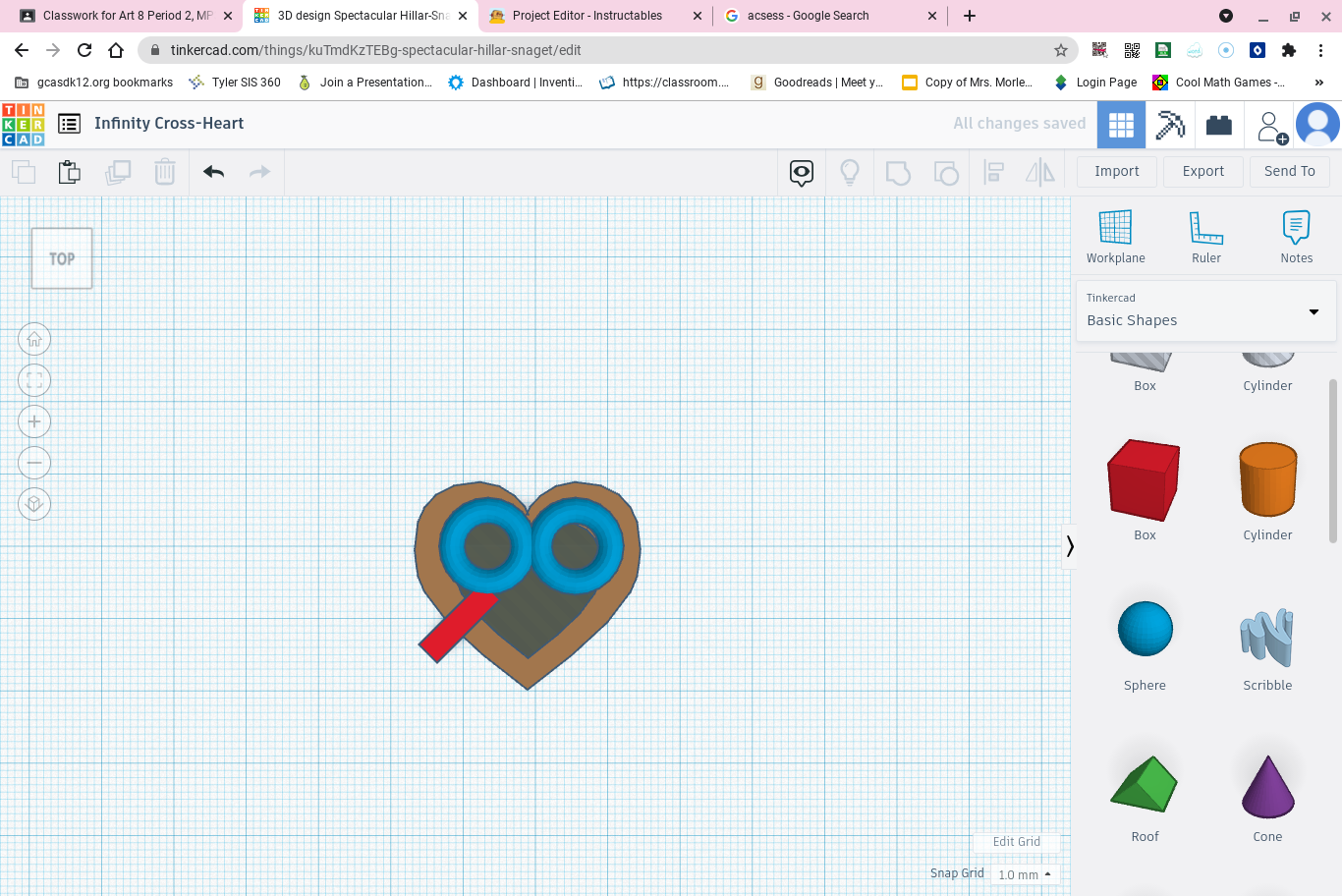Click the Group shapes icon
The height and width of the screenshot is (896, 1342).
(x=898, y=173)
